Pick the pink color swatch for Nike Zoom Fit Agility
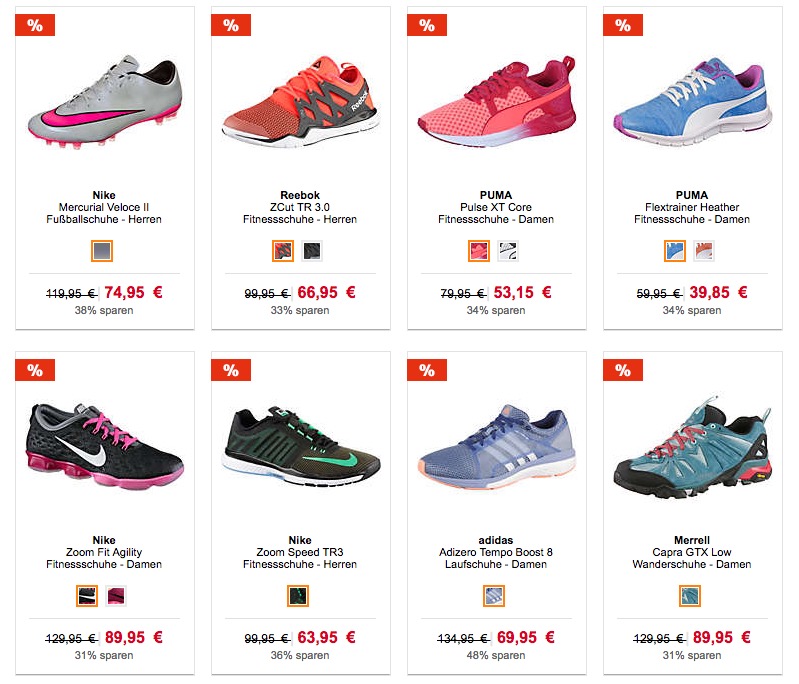 116,596
